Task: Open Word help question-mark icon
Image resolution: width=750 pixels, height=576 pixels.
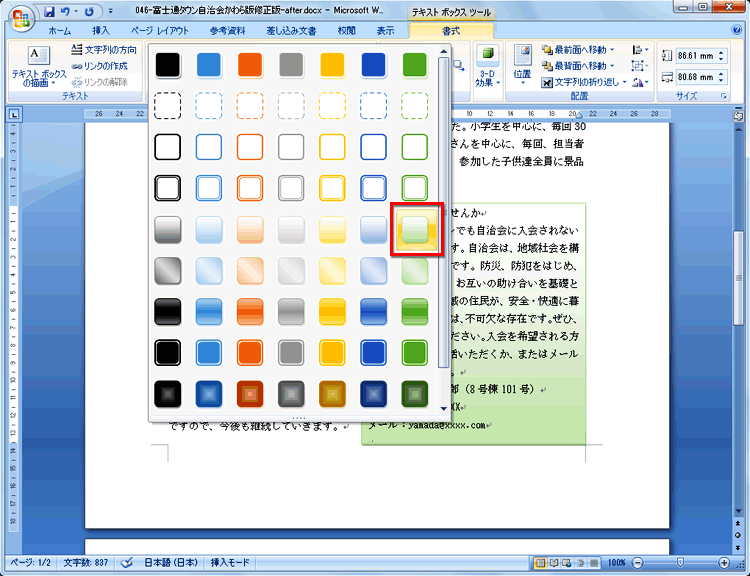Action: coord(737,30)
